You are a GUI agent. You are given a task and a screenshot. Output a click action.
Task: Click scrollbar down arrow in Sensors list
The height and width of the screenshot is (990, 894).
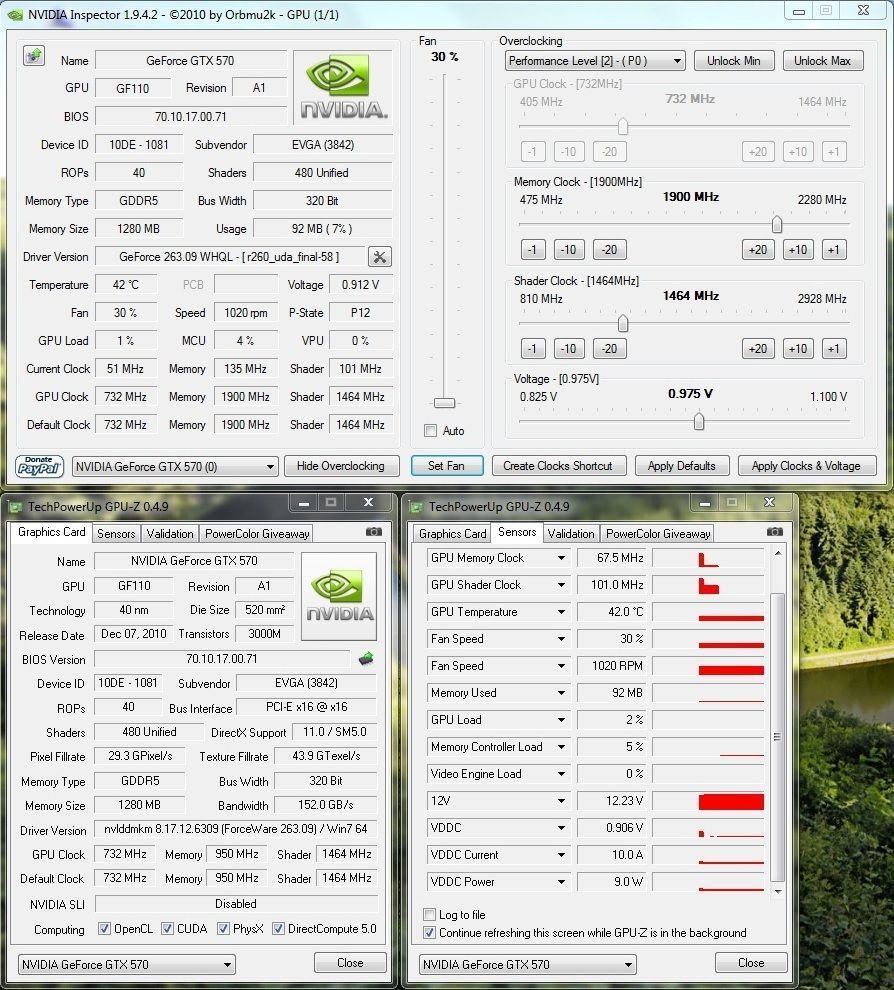[778, 892]
